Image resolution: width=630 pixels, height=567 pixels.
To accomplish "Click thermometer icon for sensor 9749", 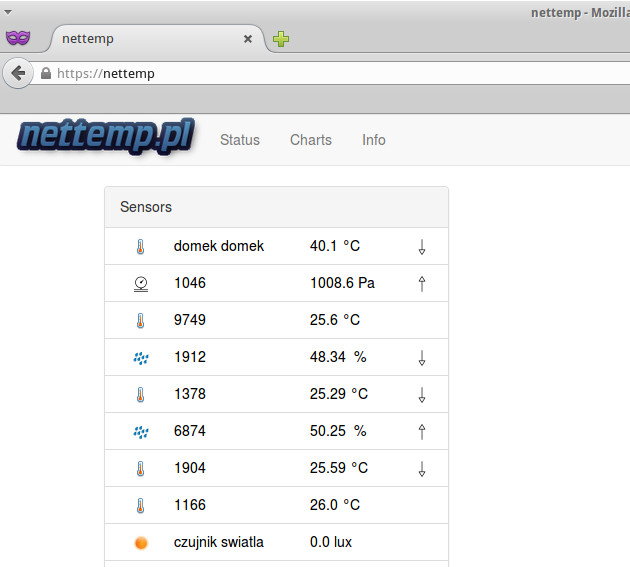I will [x=140, y=320].
